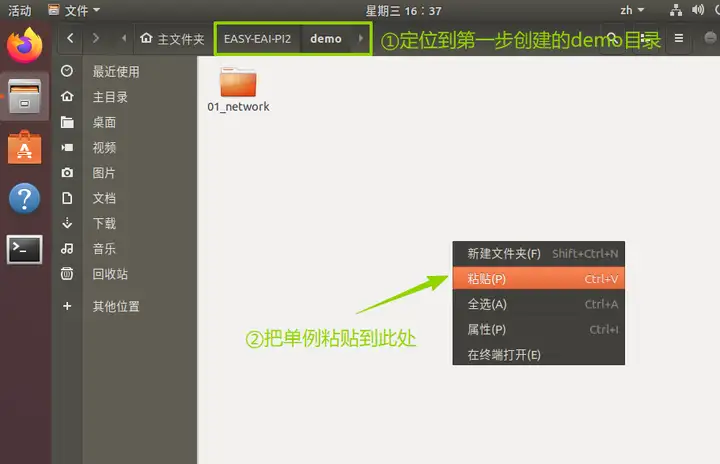Select 回收站 label in the sidebar
Image resolution: width=720 pixels, height=464 pixels.
tap(110, 274)
